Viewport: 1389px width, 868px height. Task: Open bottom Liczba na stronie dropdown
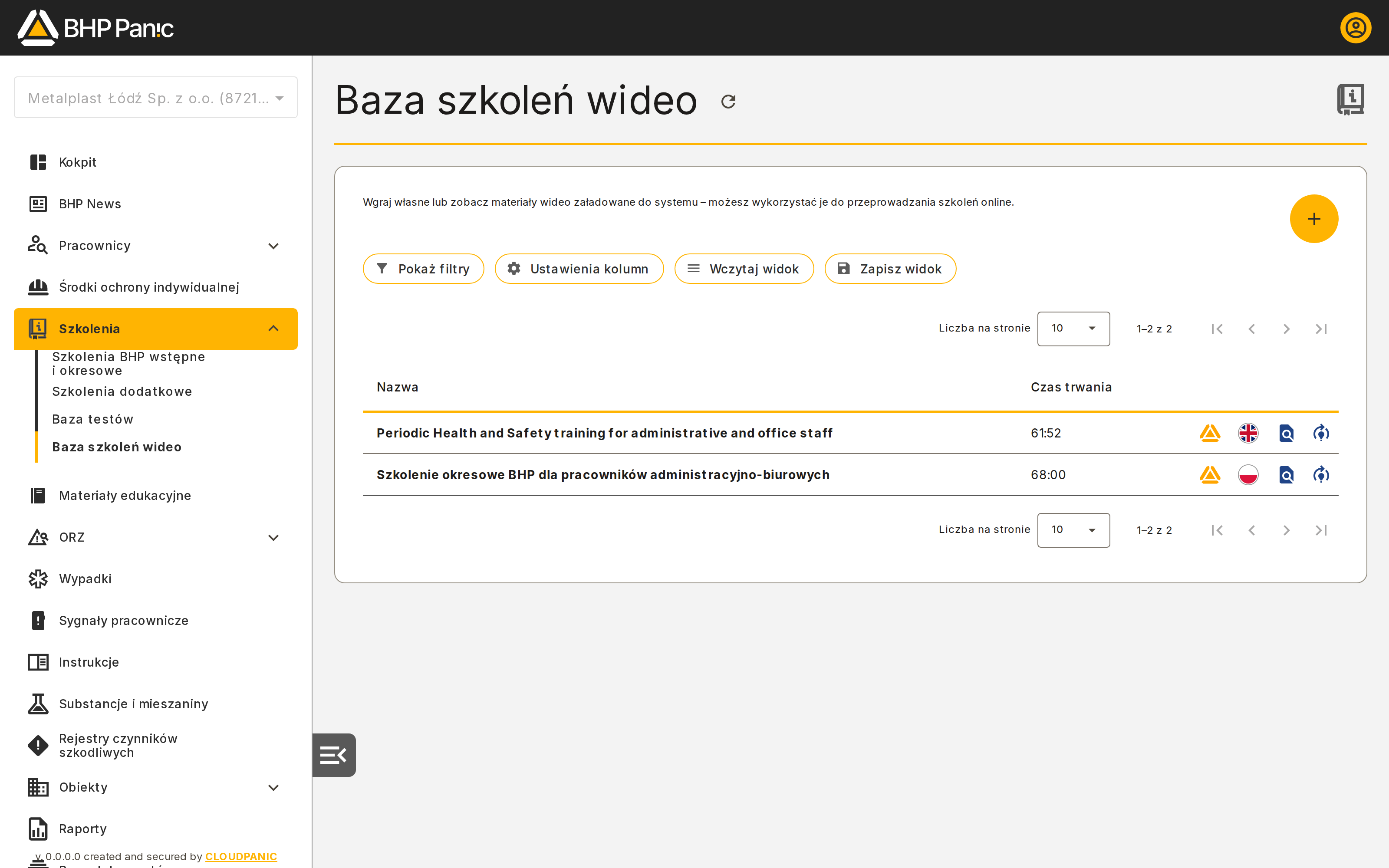1073,530
